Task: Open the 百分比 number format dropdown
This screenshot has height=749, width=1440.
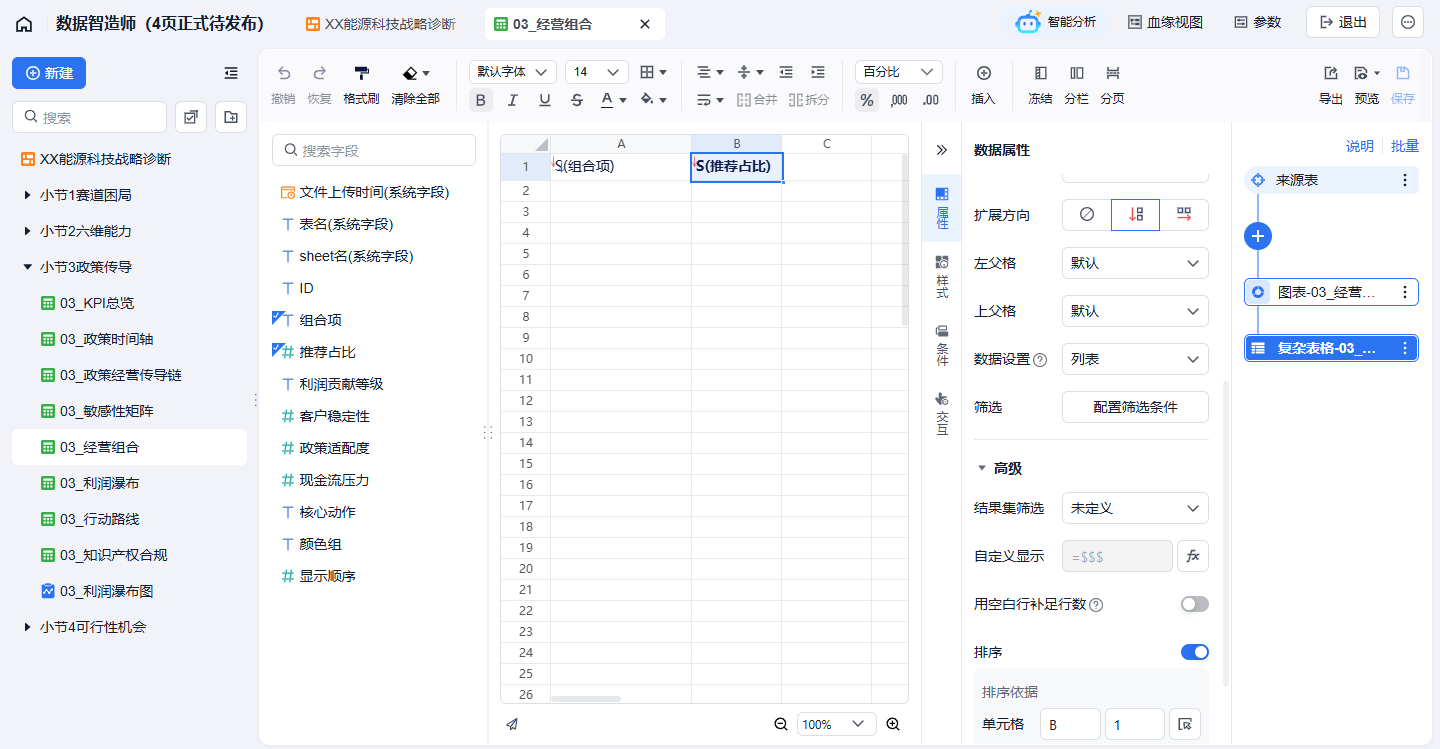Action: tap(899, 72)
